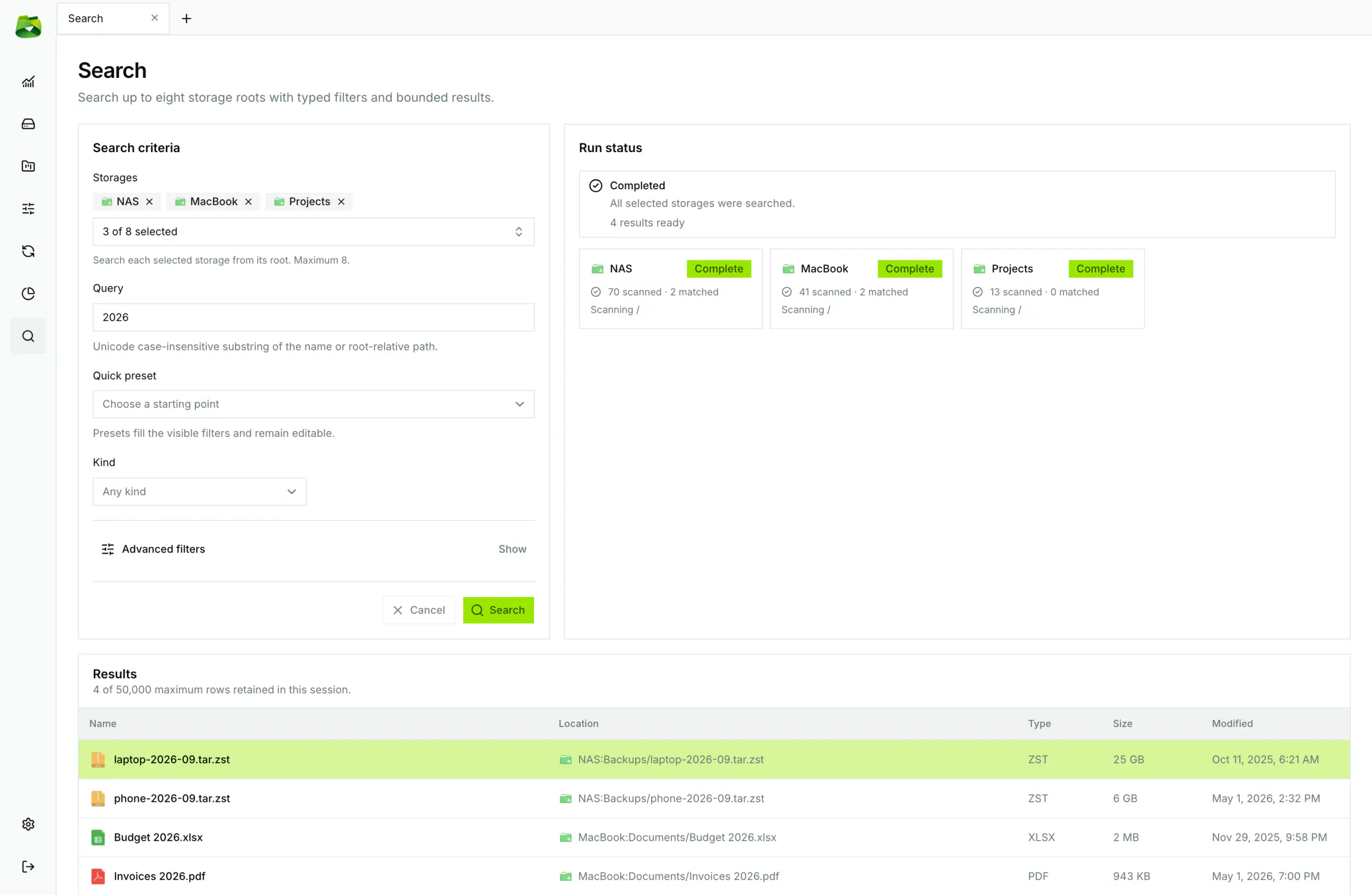Sort results by Type column header
This screenshot has height=895, width=1372.
click(x=1039, y=723)
